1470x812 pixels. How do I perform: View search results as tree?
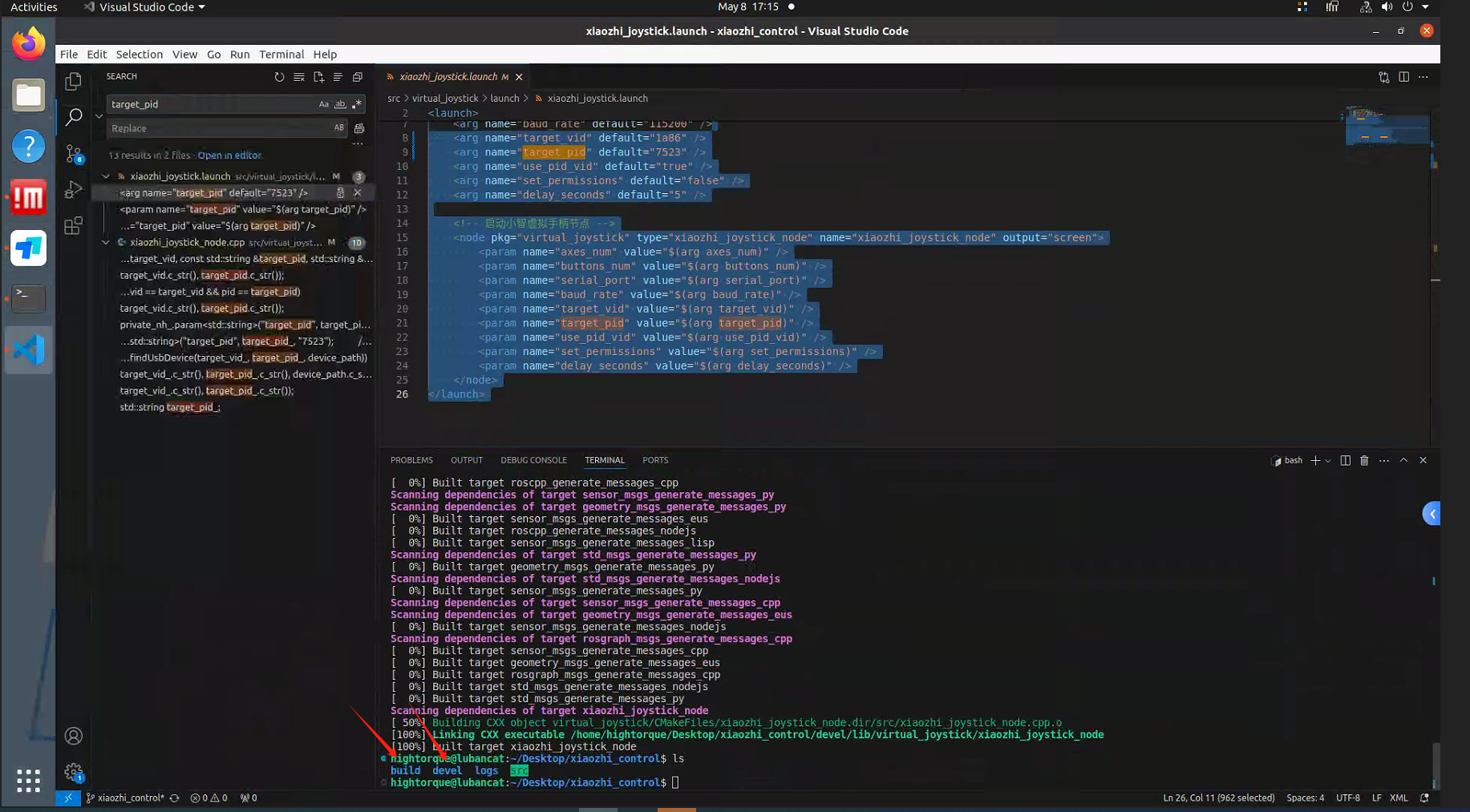coord(338,77)
